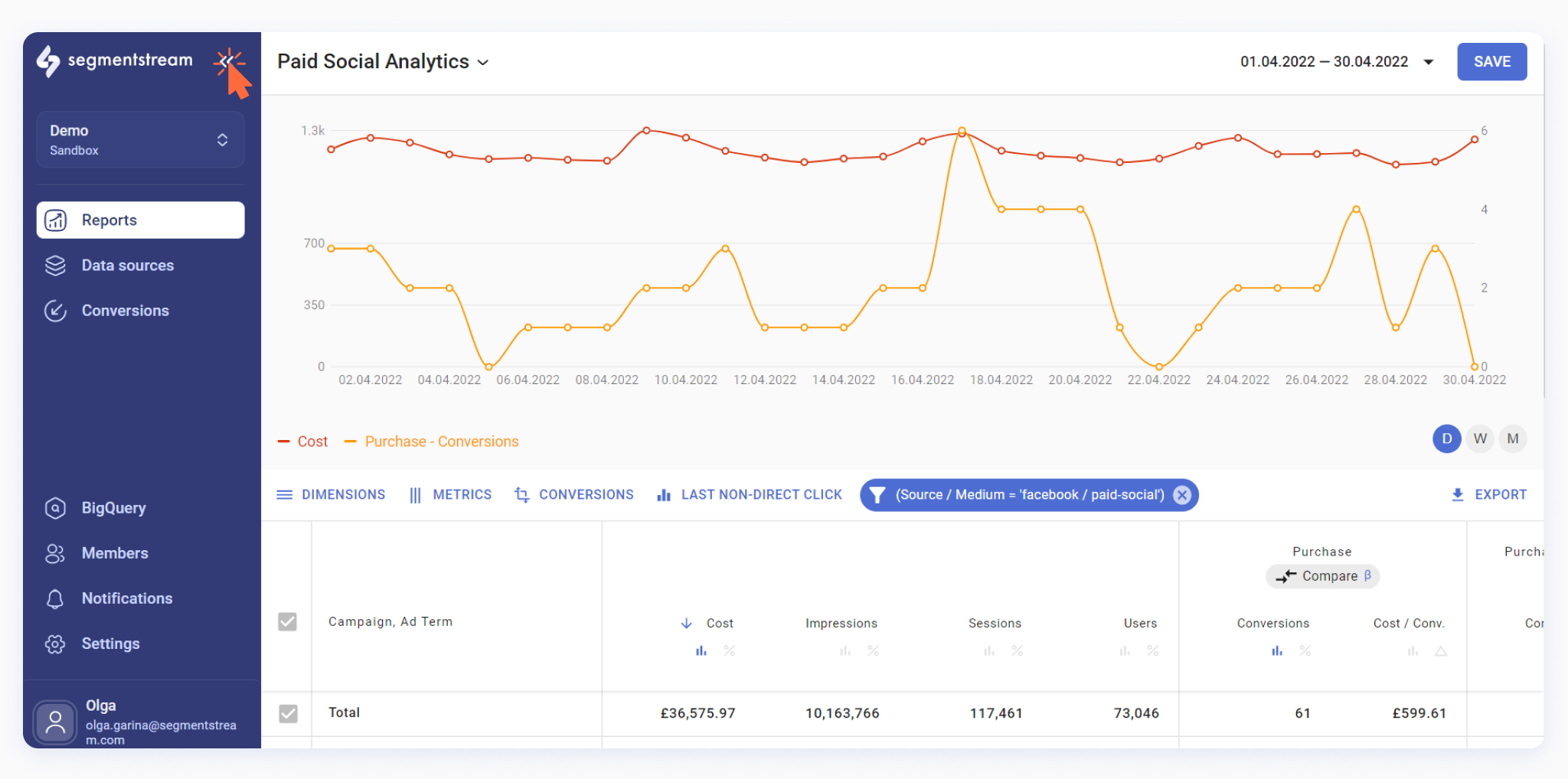Click the Export download icon

click(1458, 495)
